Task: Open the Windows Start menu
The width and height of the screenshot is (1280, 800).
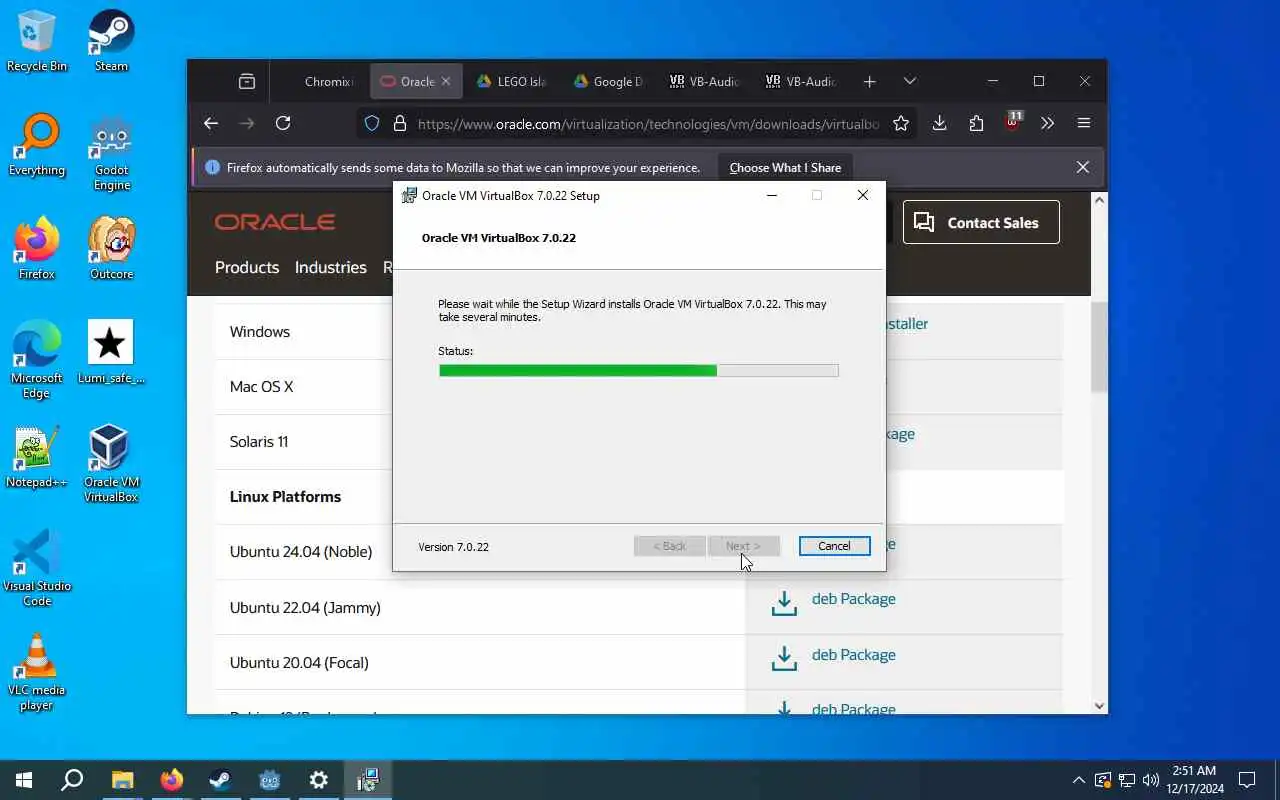Action: tap(24, 780)
